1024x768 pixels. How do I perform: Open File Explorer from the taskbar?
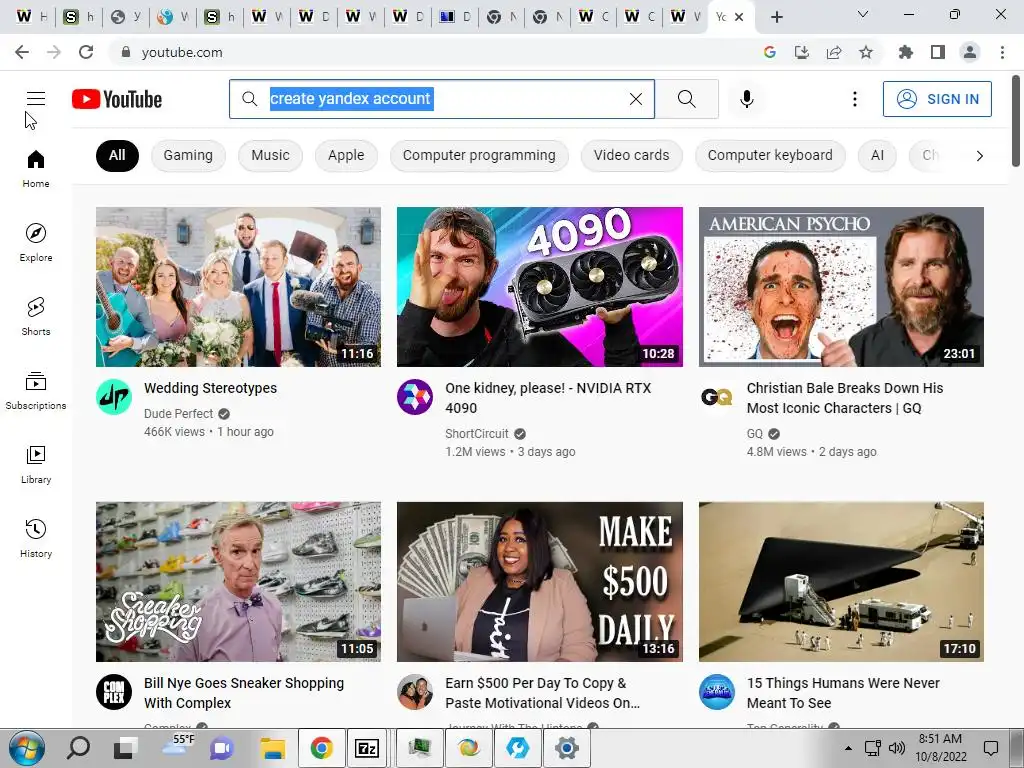coord(272,748)
